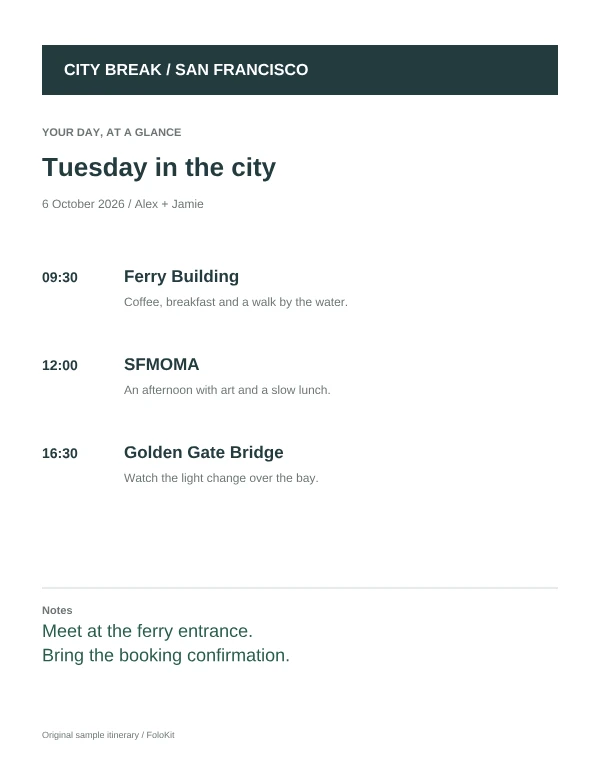Viewport: 600px width, 780px height.
Task: Select the Original sample itinerary footer
Action: 108,735
